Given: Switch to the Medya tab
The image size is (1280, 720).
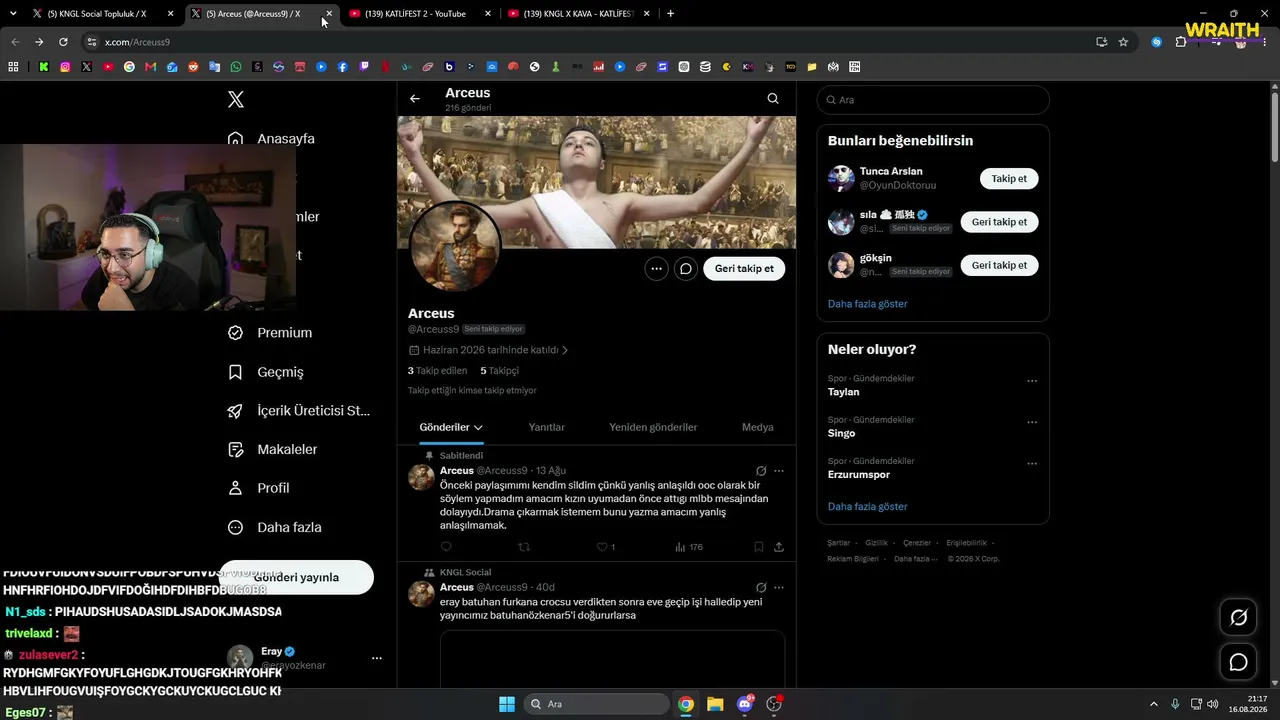Looking at the screenshot, I should tap(758, 427).
